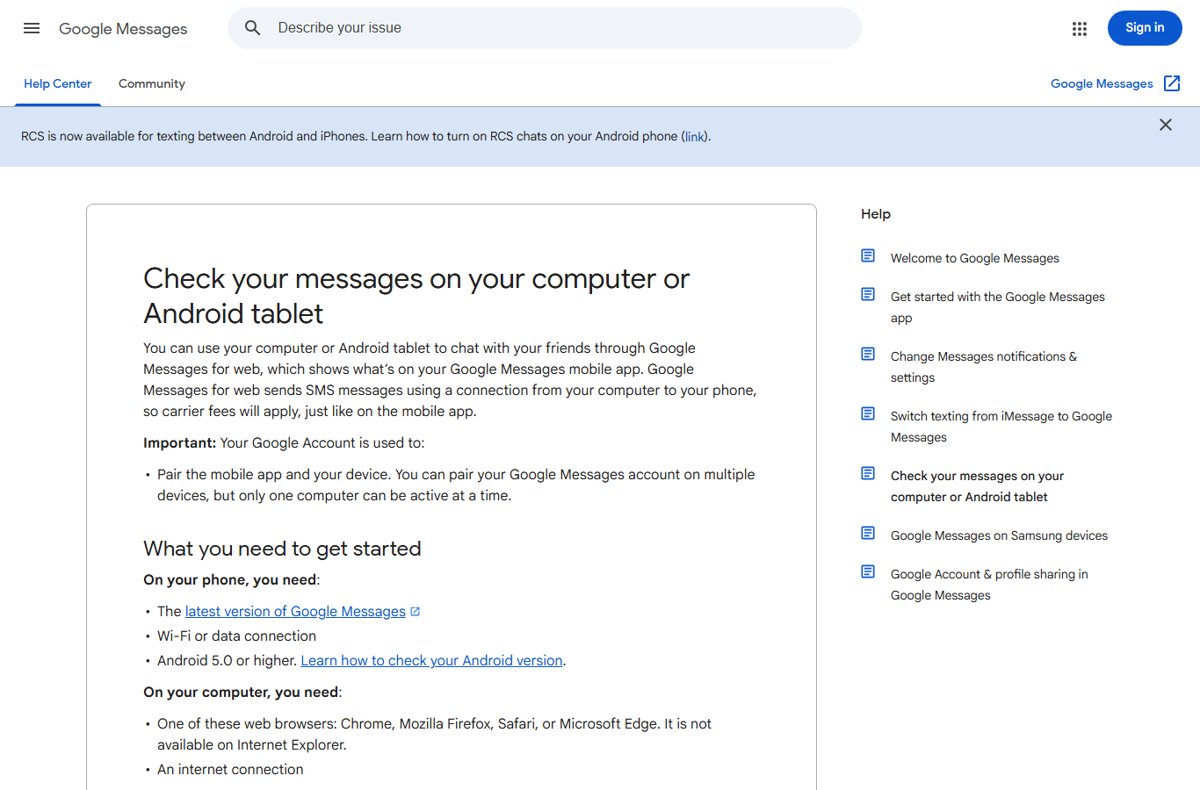Open latest version of Google Messages link
The width and height of the screenshot is (1200, 790).
(295, 611)
